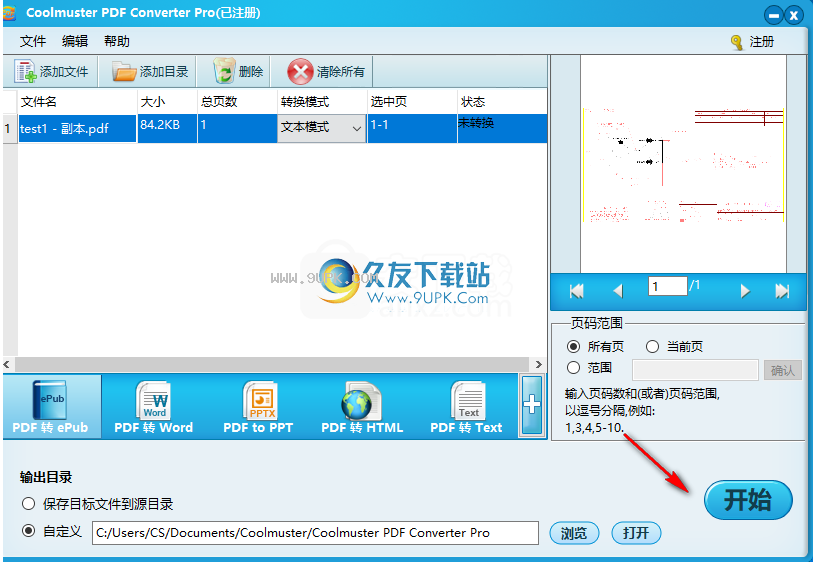The width and height of the screenshot is (814, 562).
Task: Click the 添加文件 add file icon
Action: pos(25,72)
